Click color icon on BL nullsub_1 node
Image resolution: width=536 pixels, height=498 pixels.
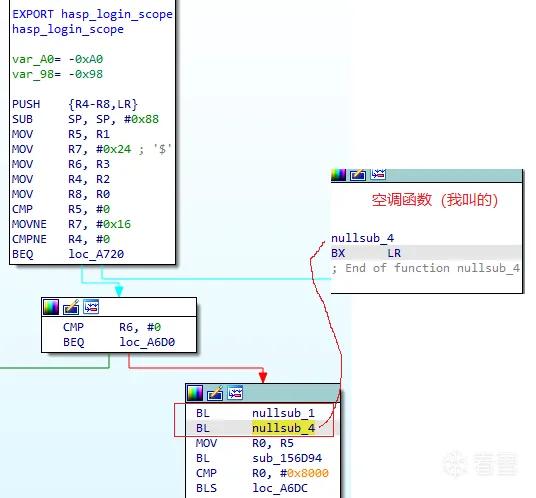pos(195,393)
